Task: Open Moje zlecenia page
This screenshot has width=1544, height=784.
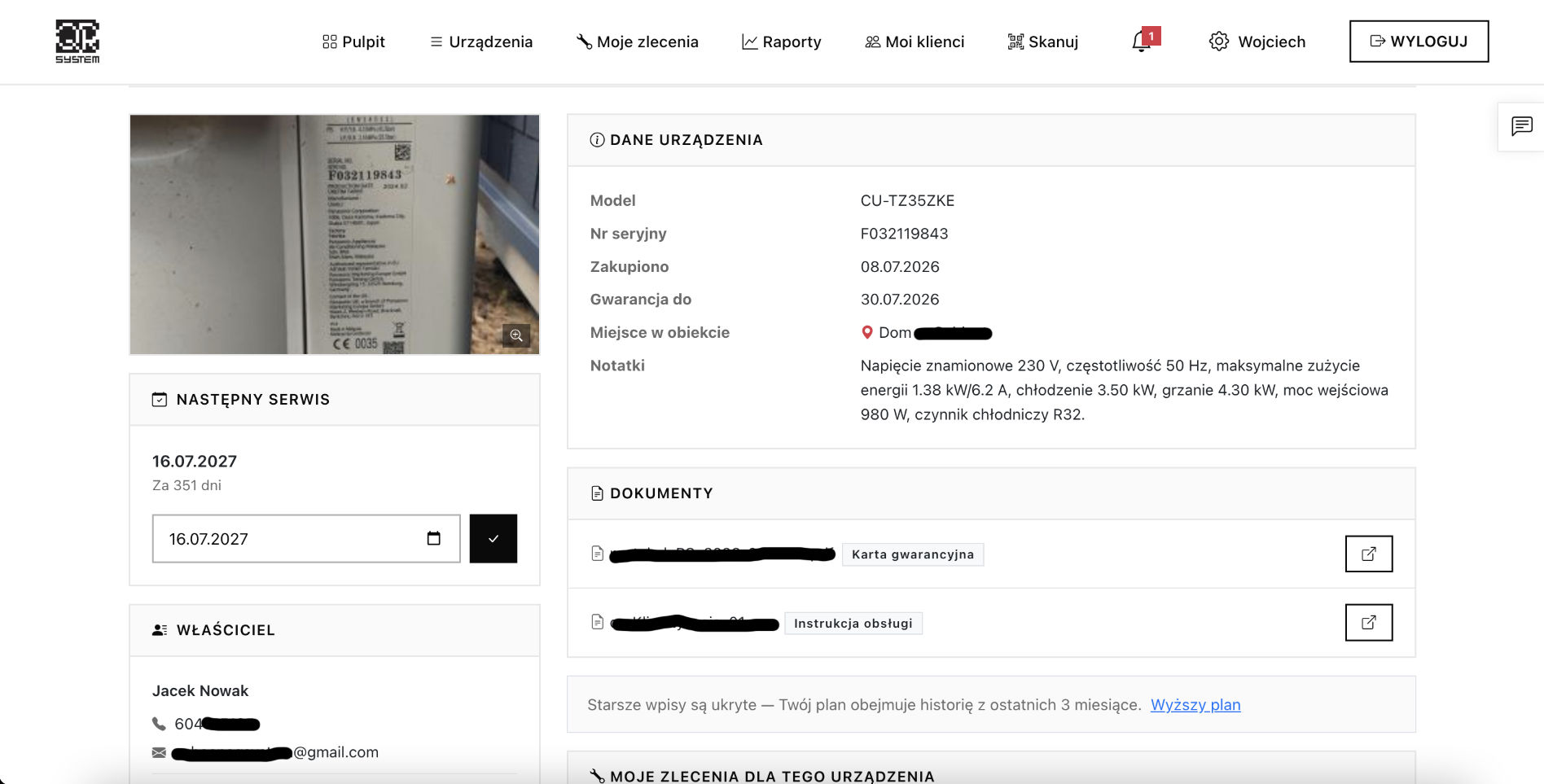Action: click(638, 42)
